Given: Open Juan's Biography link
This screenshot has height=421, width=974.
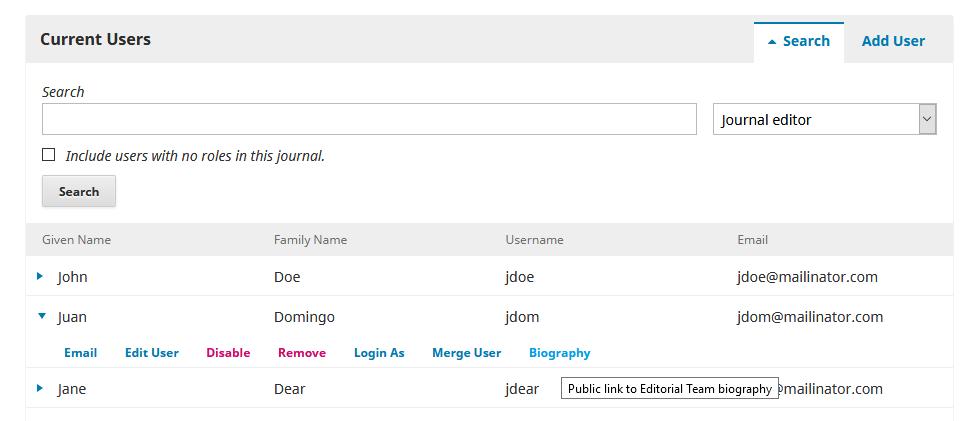Looking at the screenshot, I should (559, 353).
